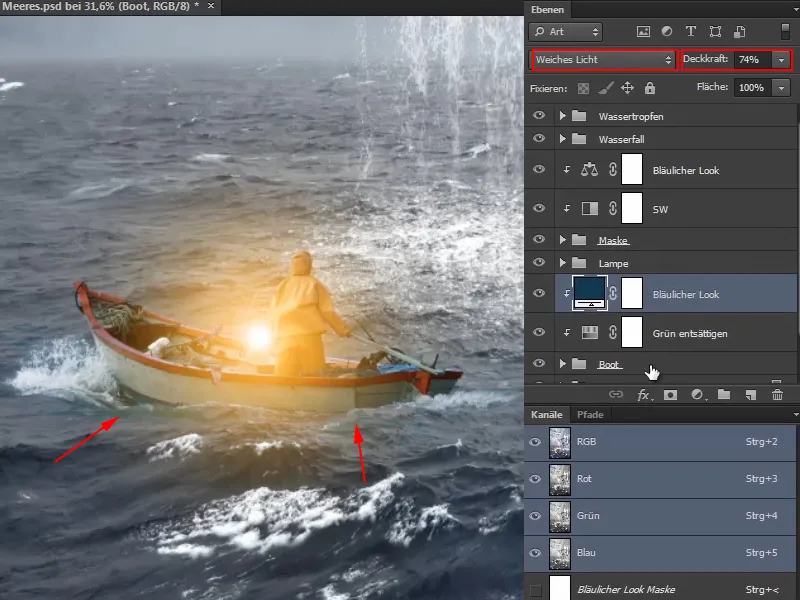800x600 pixels.
Task: Click mask link chain on selected Bläulicher Look layer
Action: pos(613,293)
